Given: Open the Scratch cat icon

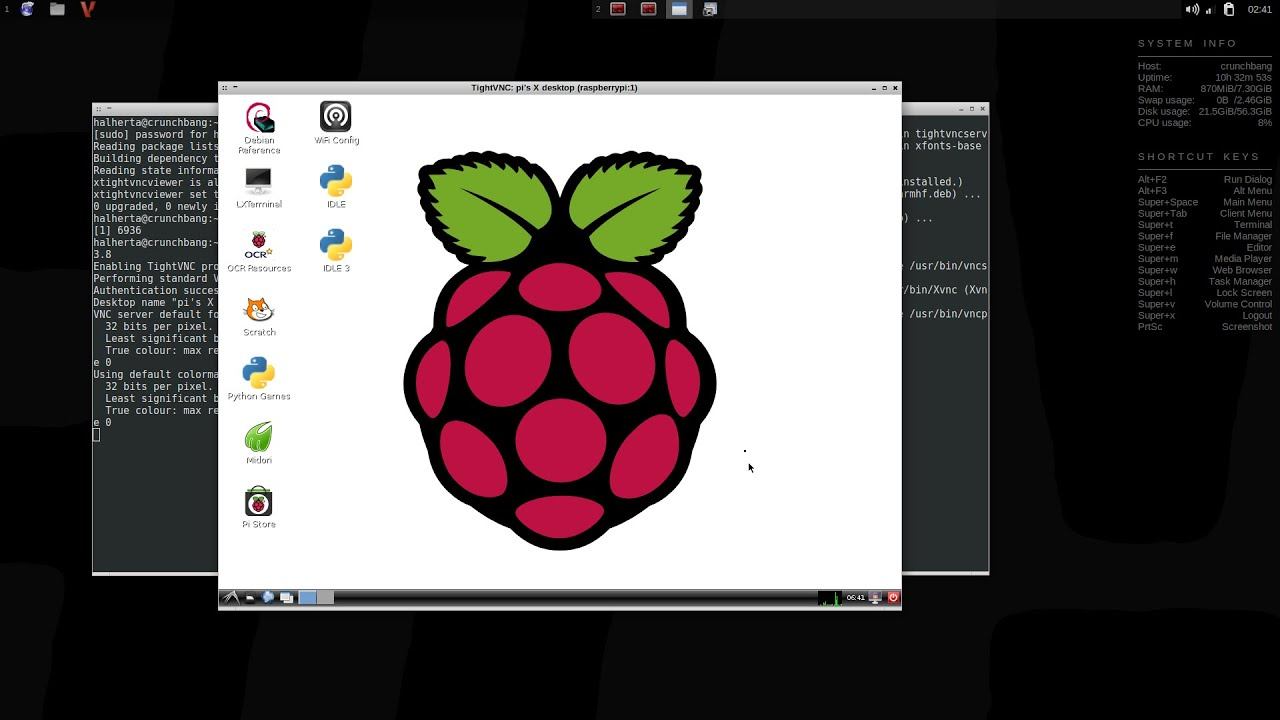Looking at the screenshot, I should tap(259, 315).
